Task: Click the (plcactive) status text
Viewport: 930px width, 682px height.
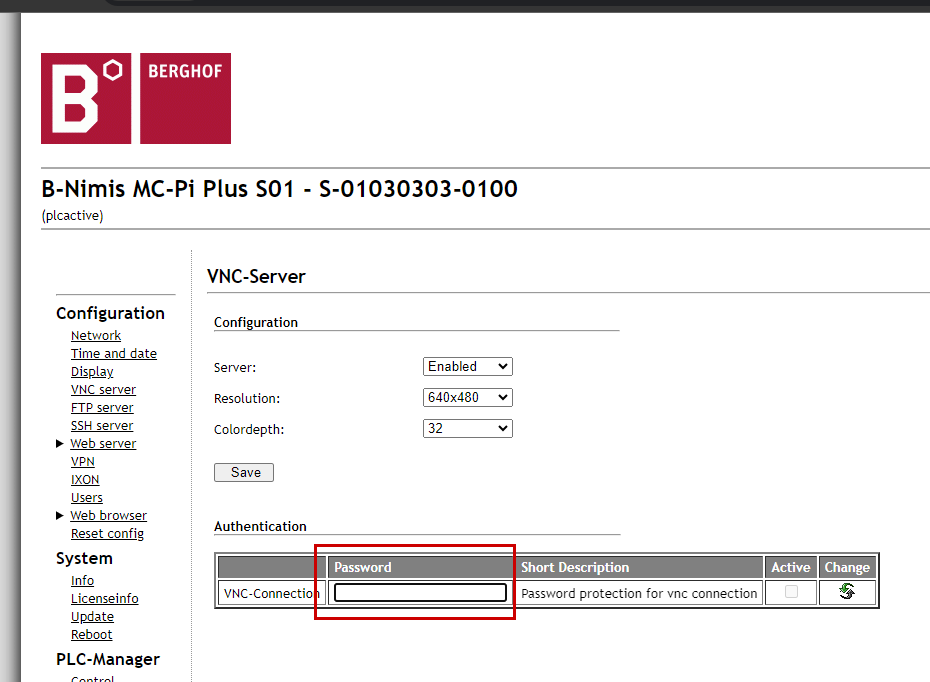Action: pyautogui.click(x=72, y=215)
